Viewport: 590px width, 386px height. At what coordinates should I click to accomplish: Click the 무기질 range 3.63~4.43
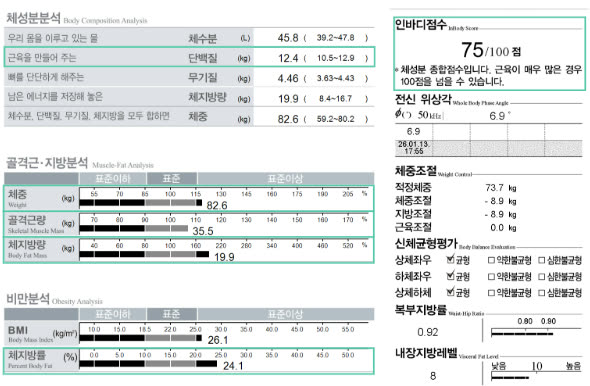point(335,78)
